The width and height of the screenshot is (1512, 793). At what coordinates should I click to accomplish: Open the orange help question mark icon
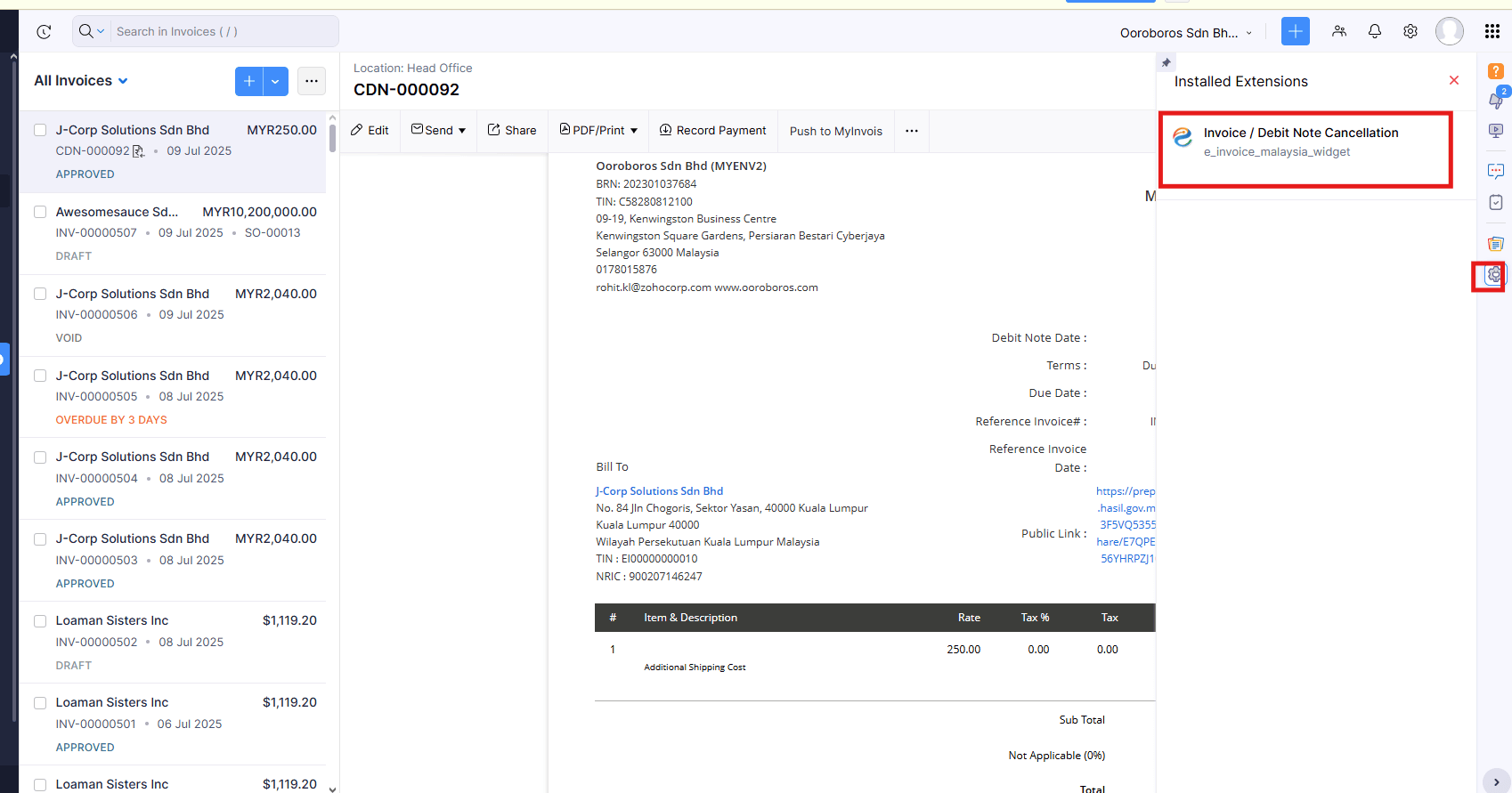(1496, 71)
